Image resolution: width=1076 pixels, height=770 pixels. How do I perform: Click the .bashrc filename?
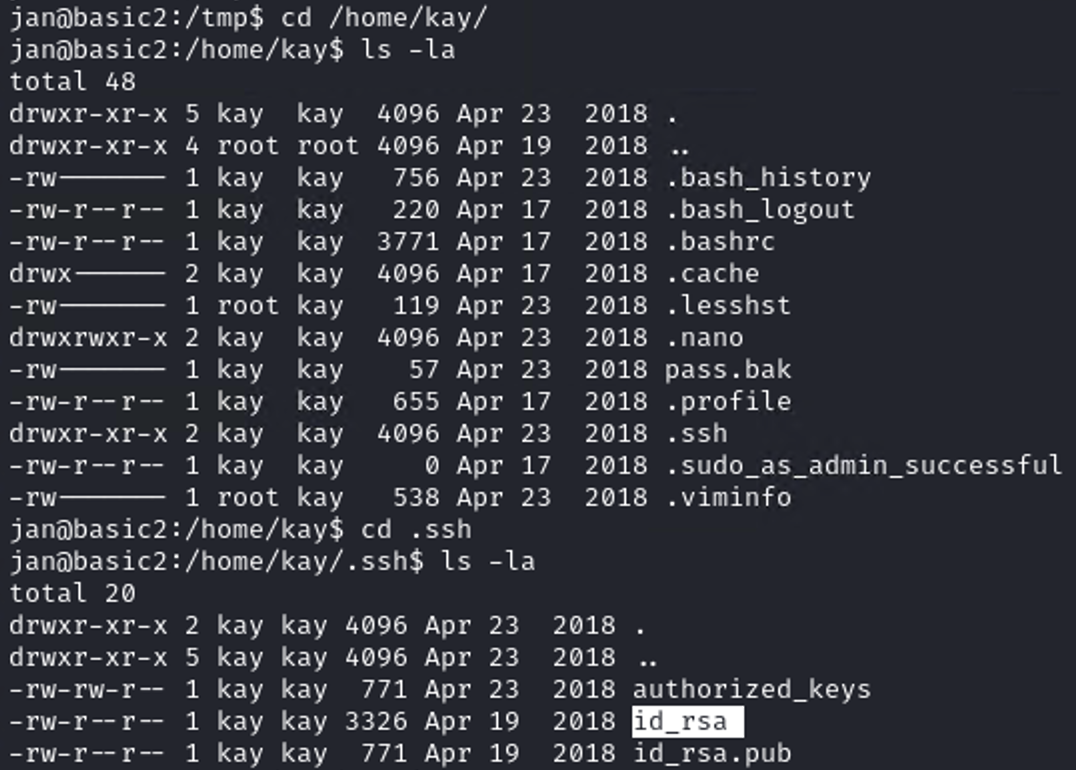720,241
